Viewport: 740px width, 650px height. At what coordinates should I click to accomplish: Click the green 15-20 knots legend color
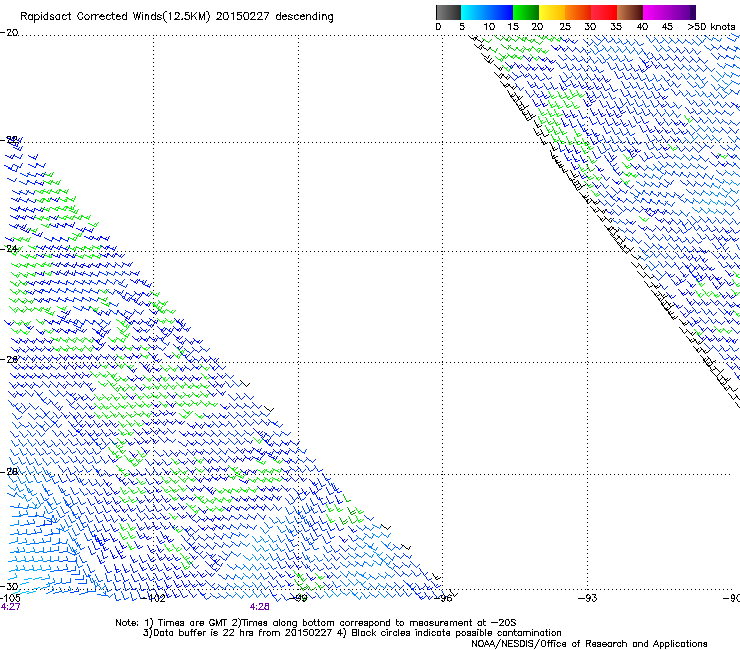(x=526, y=12)
